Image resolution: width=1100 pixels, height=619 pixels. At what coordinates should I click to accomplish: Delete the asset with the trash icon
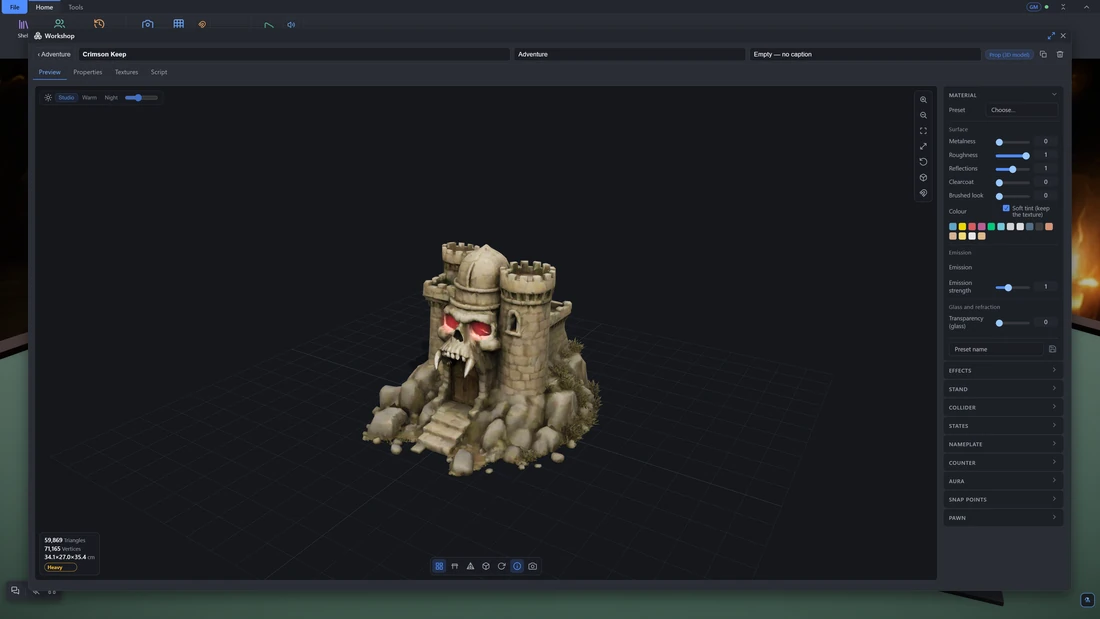(1060, 54)
